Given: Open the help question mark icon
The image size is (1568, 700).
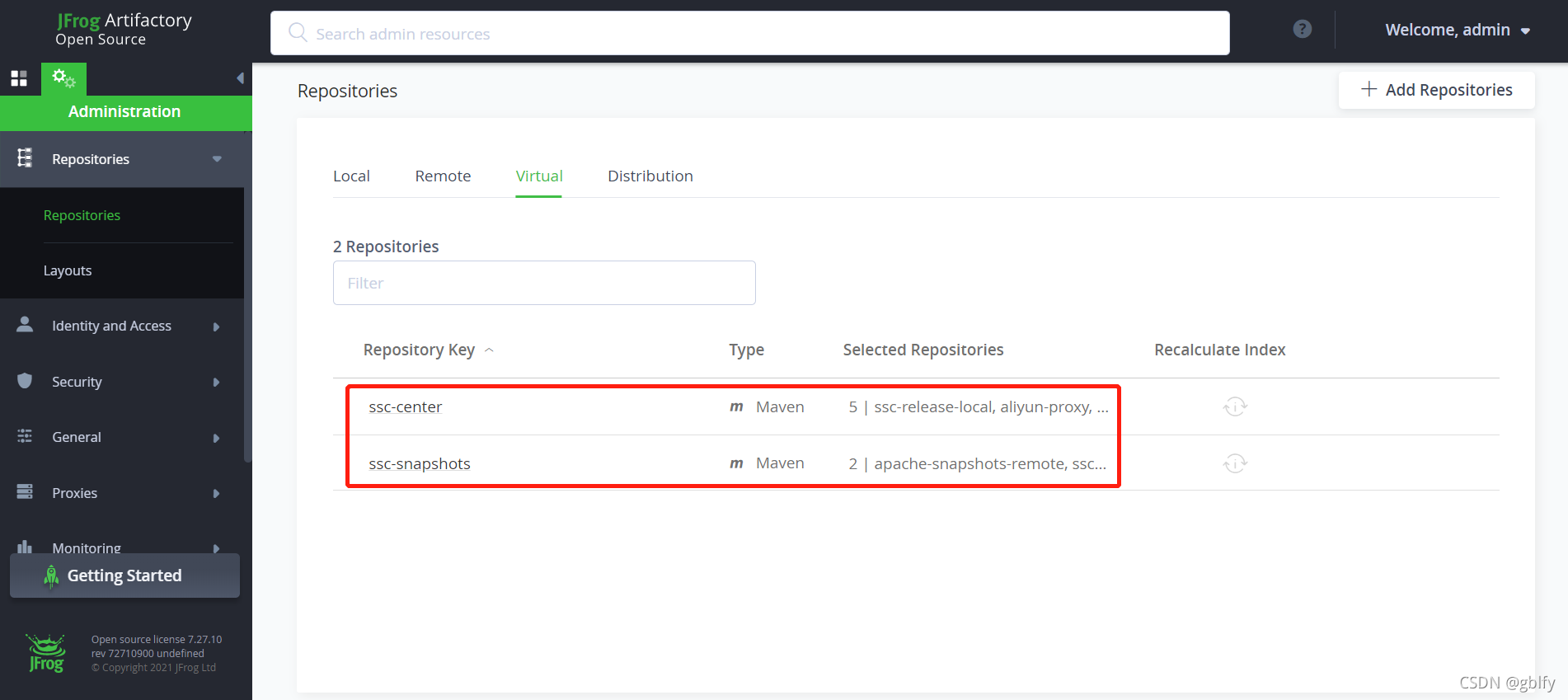Looking at the screenshot, I should pyautogui.click(x=1303, y=29).
